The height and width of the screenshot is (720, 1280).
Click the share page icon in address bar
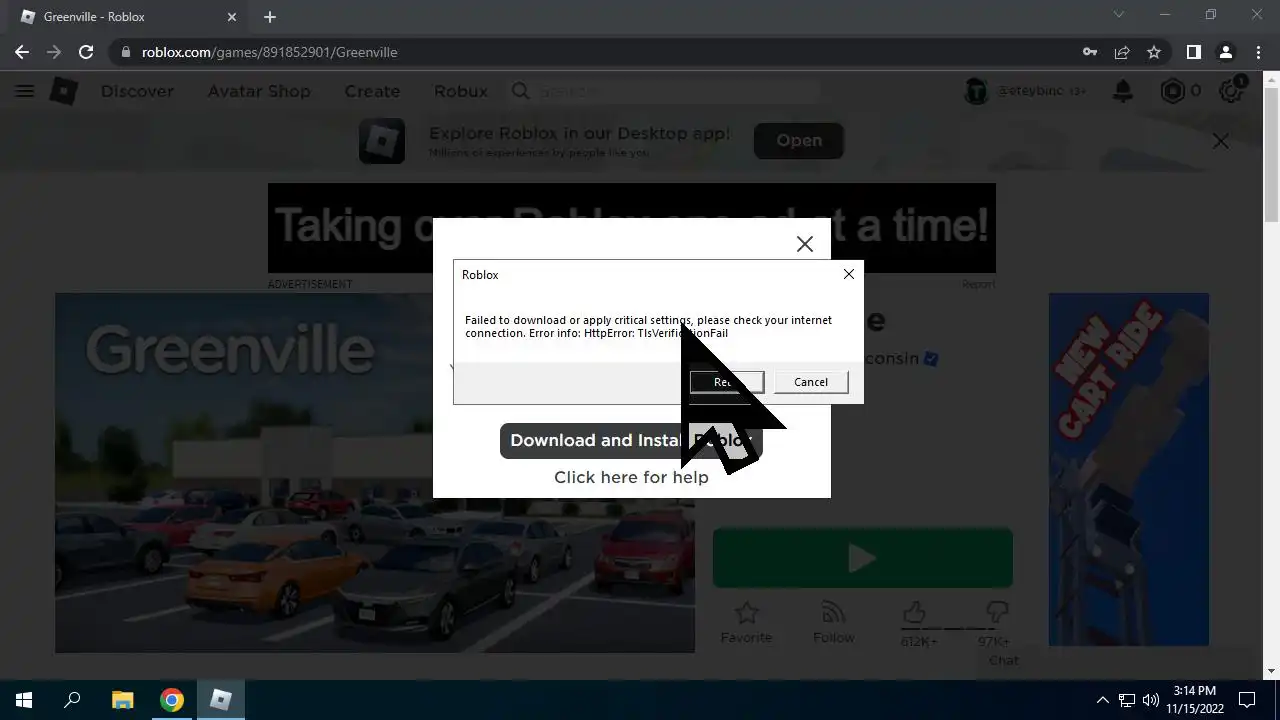pos(1122,52)
